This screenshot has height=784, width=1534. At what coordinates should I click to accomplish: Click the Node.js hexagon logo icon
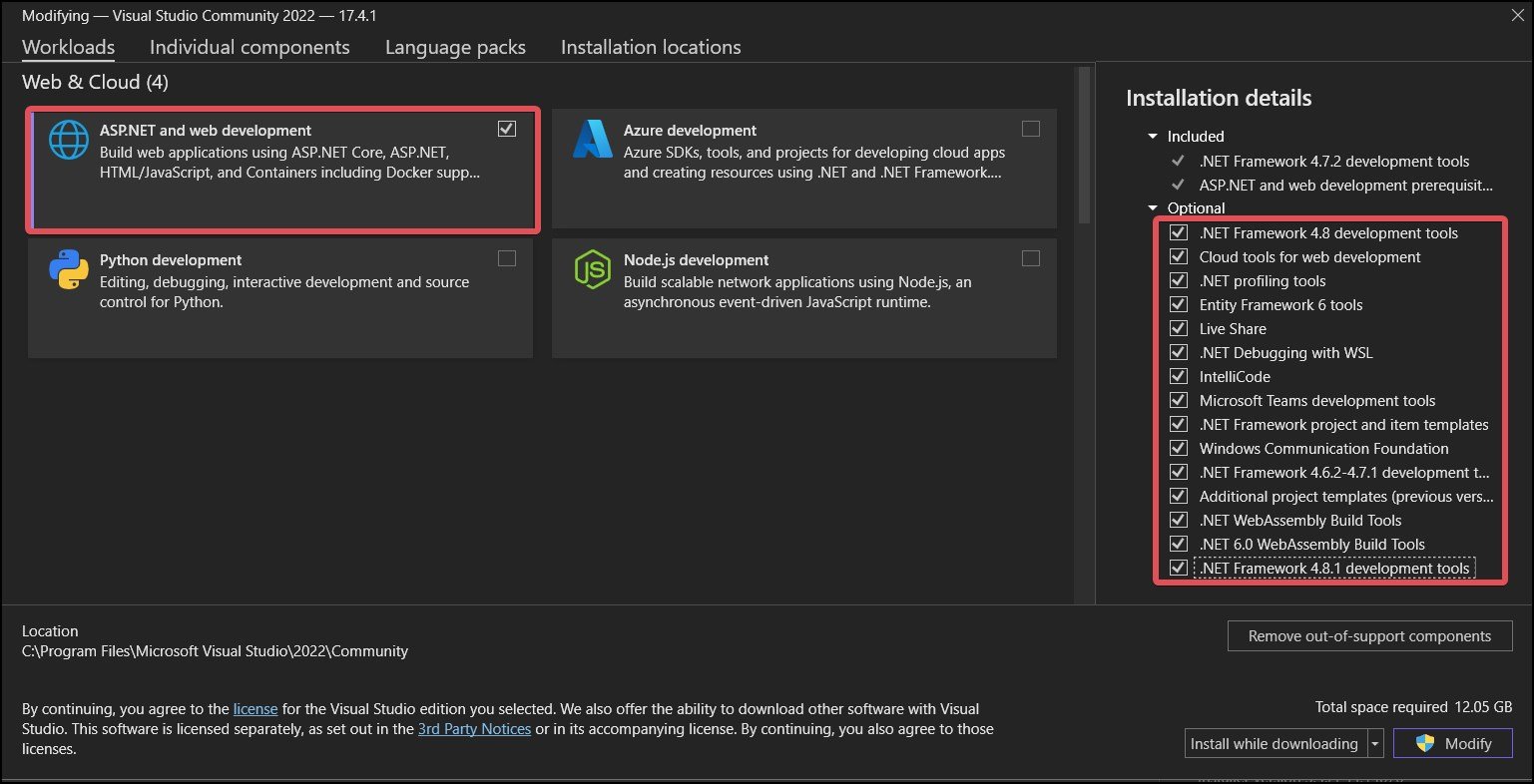(592, 269)
